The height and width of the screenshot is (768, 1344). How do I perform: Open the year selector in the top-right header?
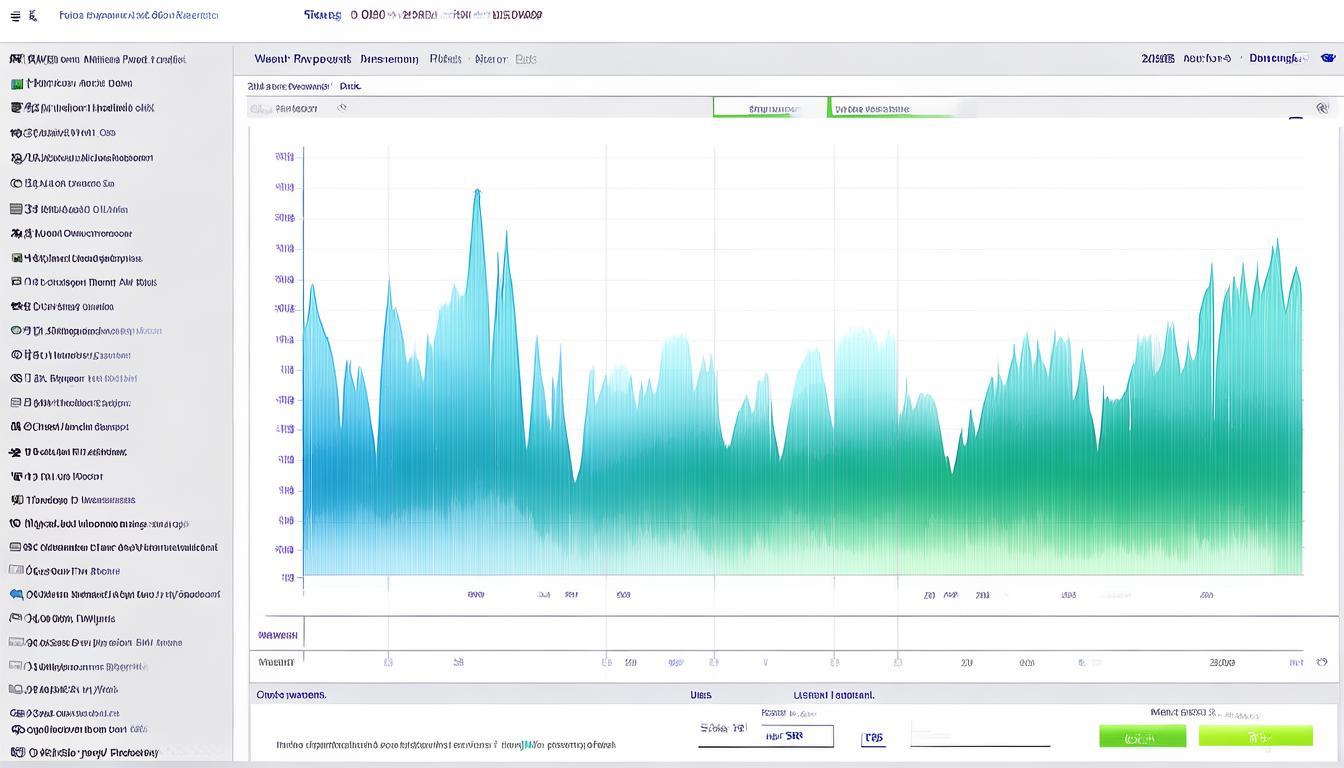tap(1158, 59)
